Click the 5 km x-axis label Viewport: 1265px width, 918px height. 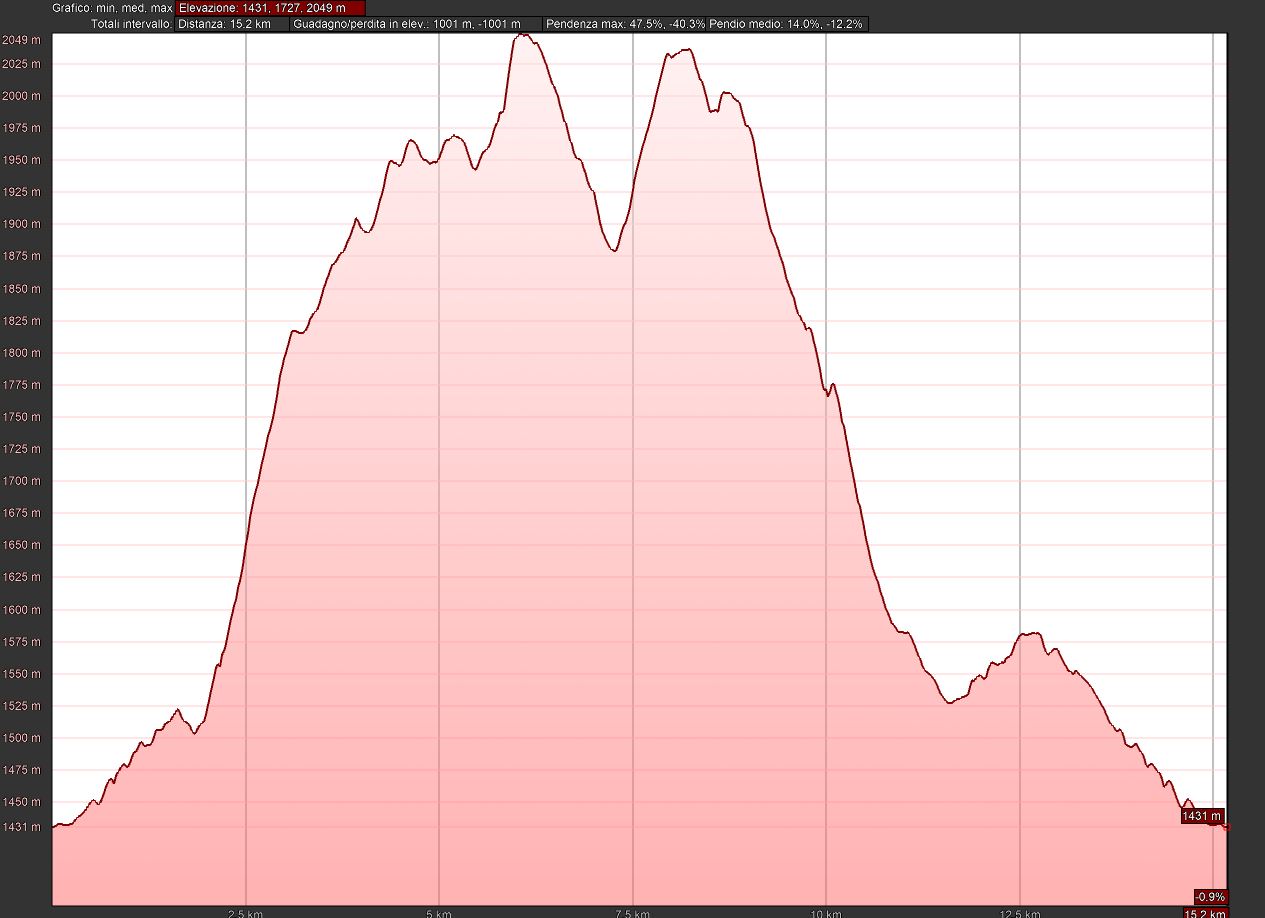tap(439, 912)
